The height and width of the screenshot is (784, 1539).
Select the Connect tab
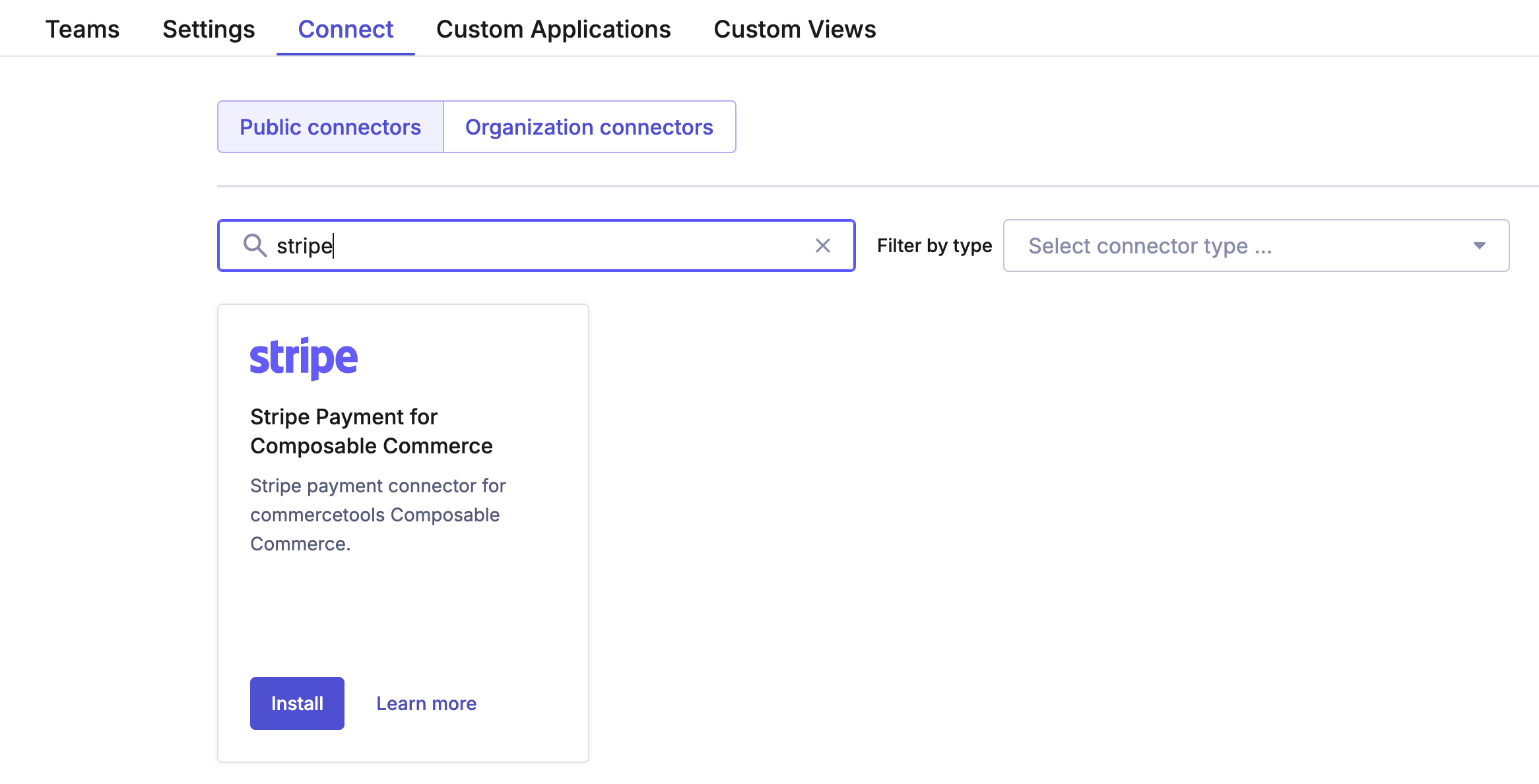tap(346, 29)
